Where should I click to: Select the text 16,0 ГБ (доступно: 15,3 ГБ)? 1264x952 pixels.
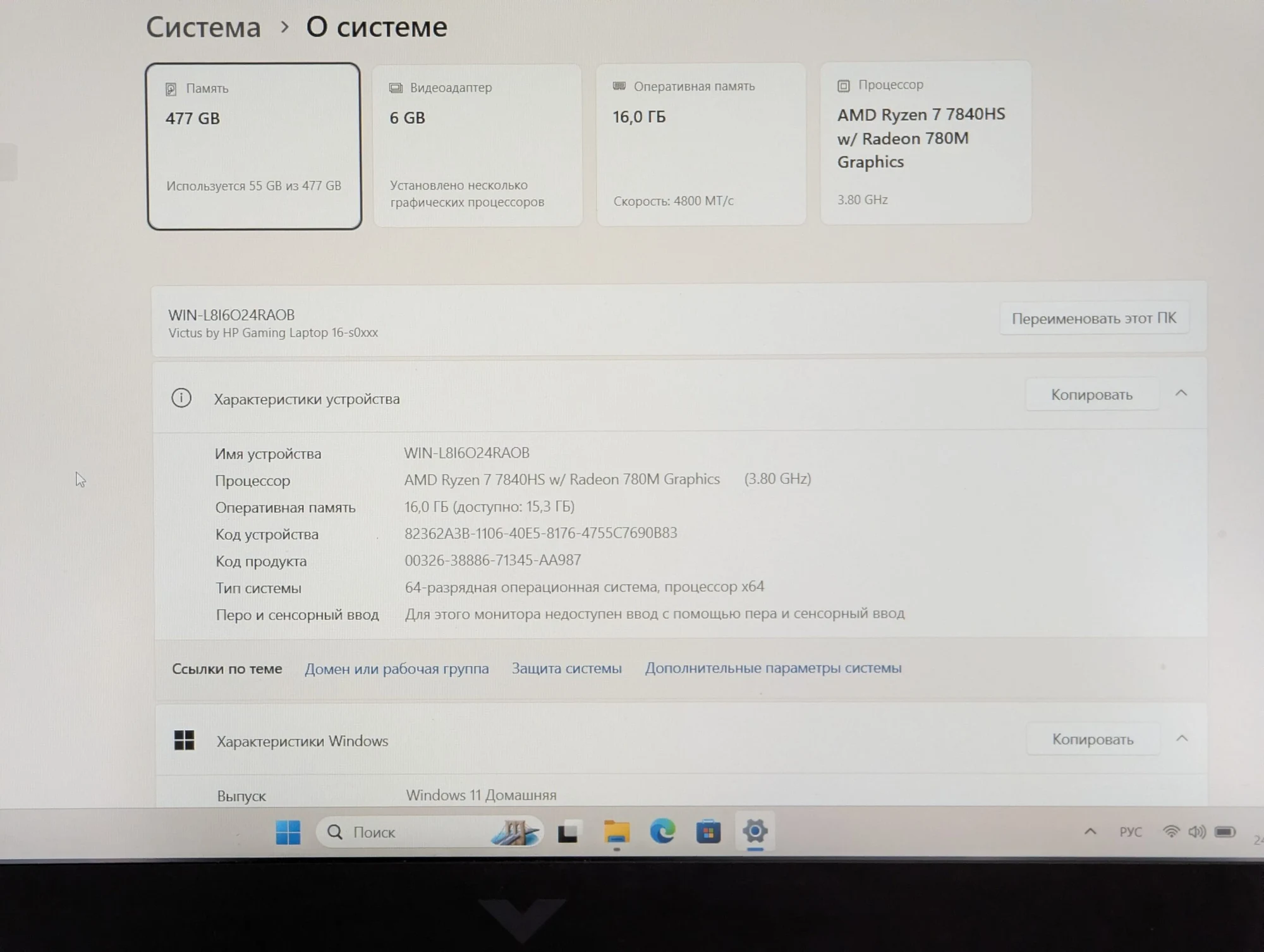pyautogui.click(x=490, y=506)
